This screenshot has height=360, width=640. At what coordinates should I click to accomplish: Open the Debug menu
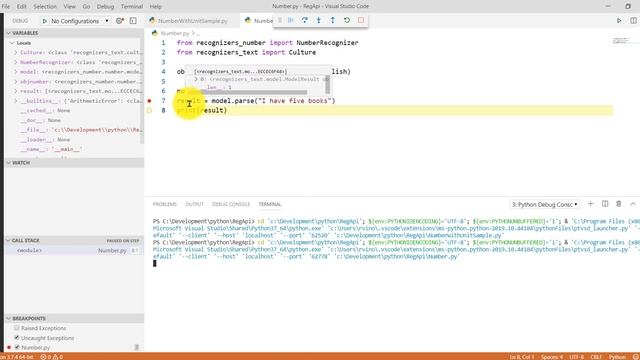click(x=105, y=7)
